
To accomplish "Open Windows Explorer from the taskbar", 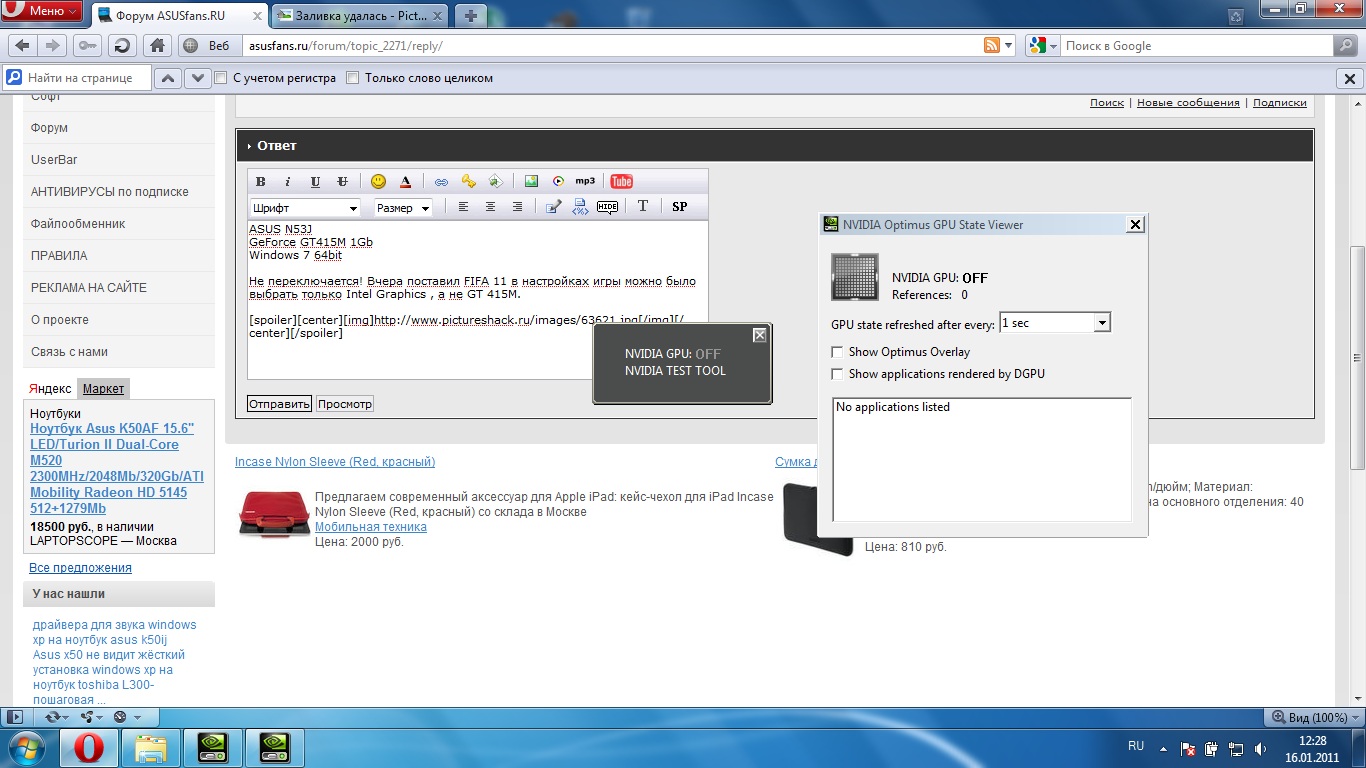I will pos(151,748).
